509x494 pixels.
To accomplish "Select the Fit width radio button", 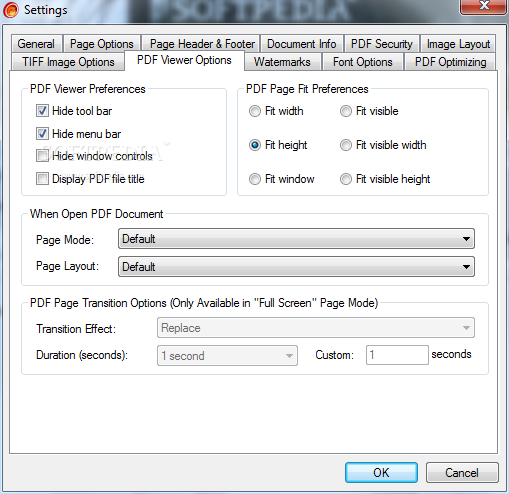I will click(255, 111).
